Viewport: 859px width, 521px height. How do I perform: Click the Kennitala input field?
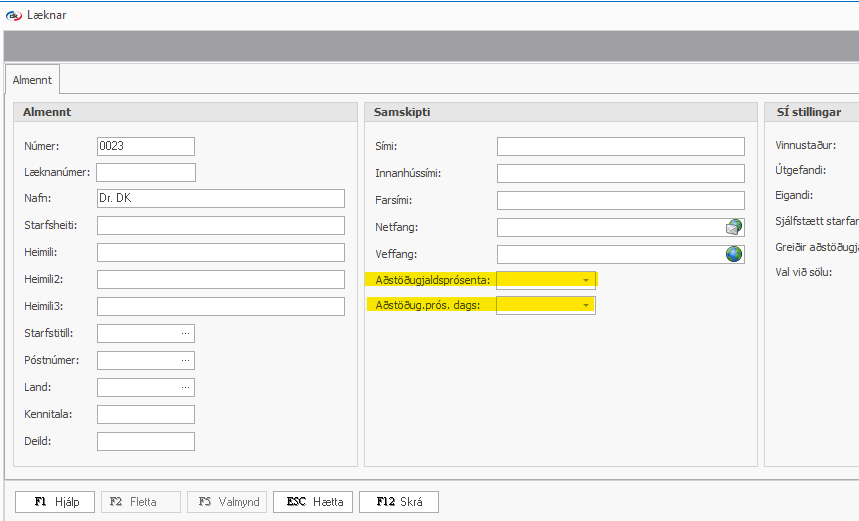pos(145,414)
